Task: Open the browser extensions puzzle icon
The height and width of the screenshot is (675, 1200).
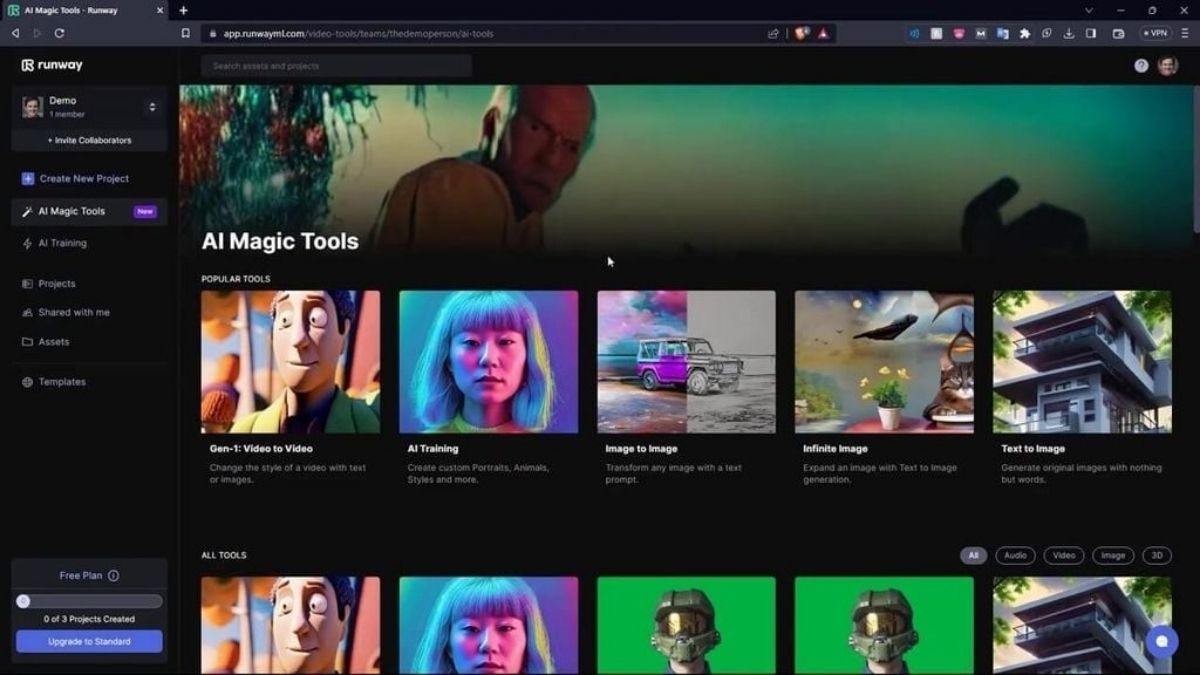Action: 1024,33
